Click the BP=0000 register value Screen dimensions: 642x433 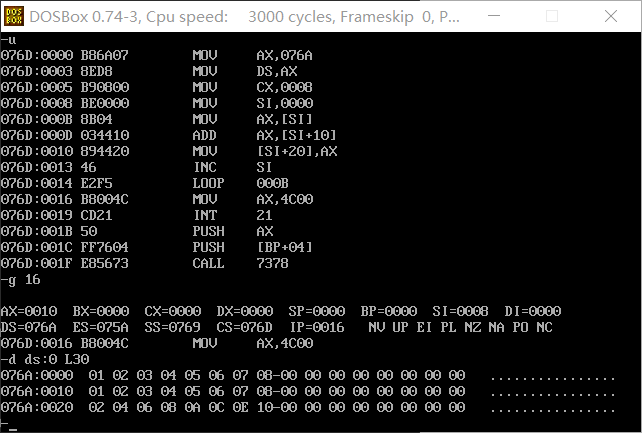tap(389, 311)
